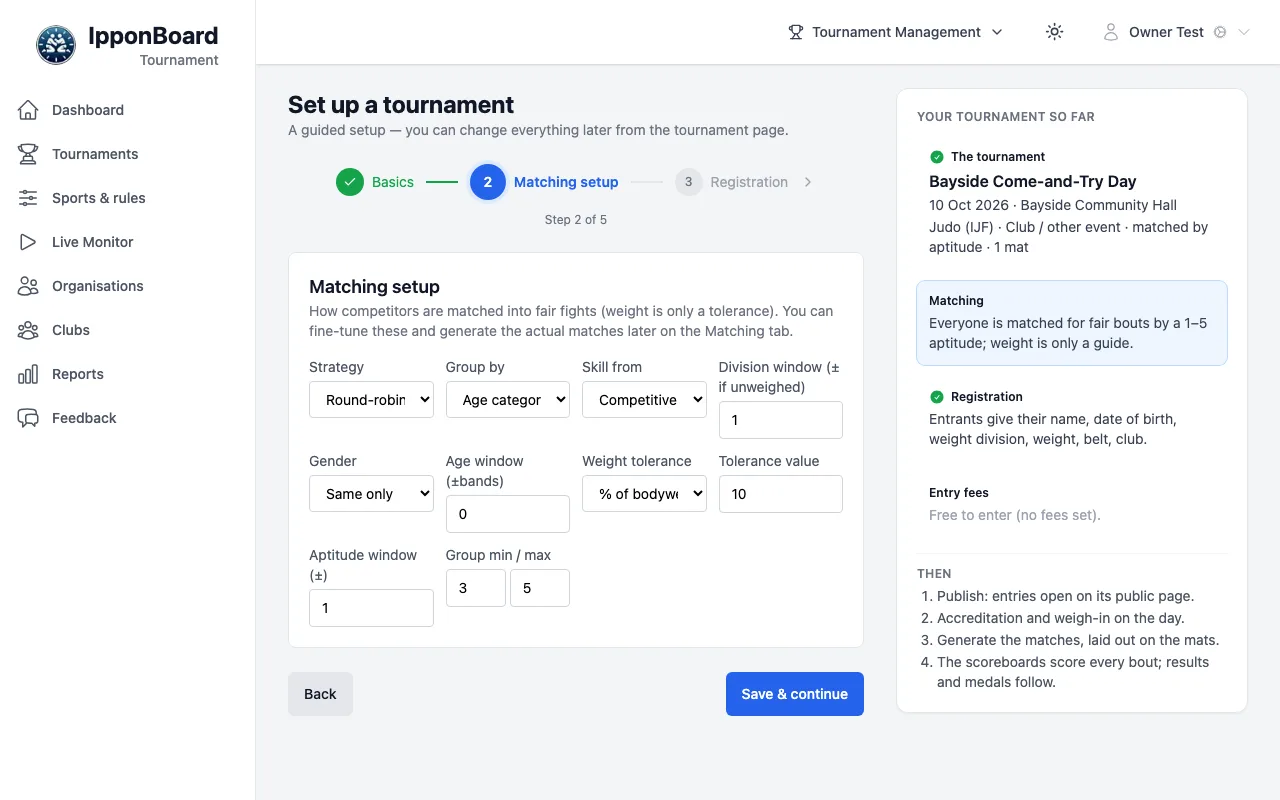Click the Aptitude window input field

click(371, 608)
